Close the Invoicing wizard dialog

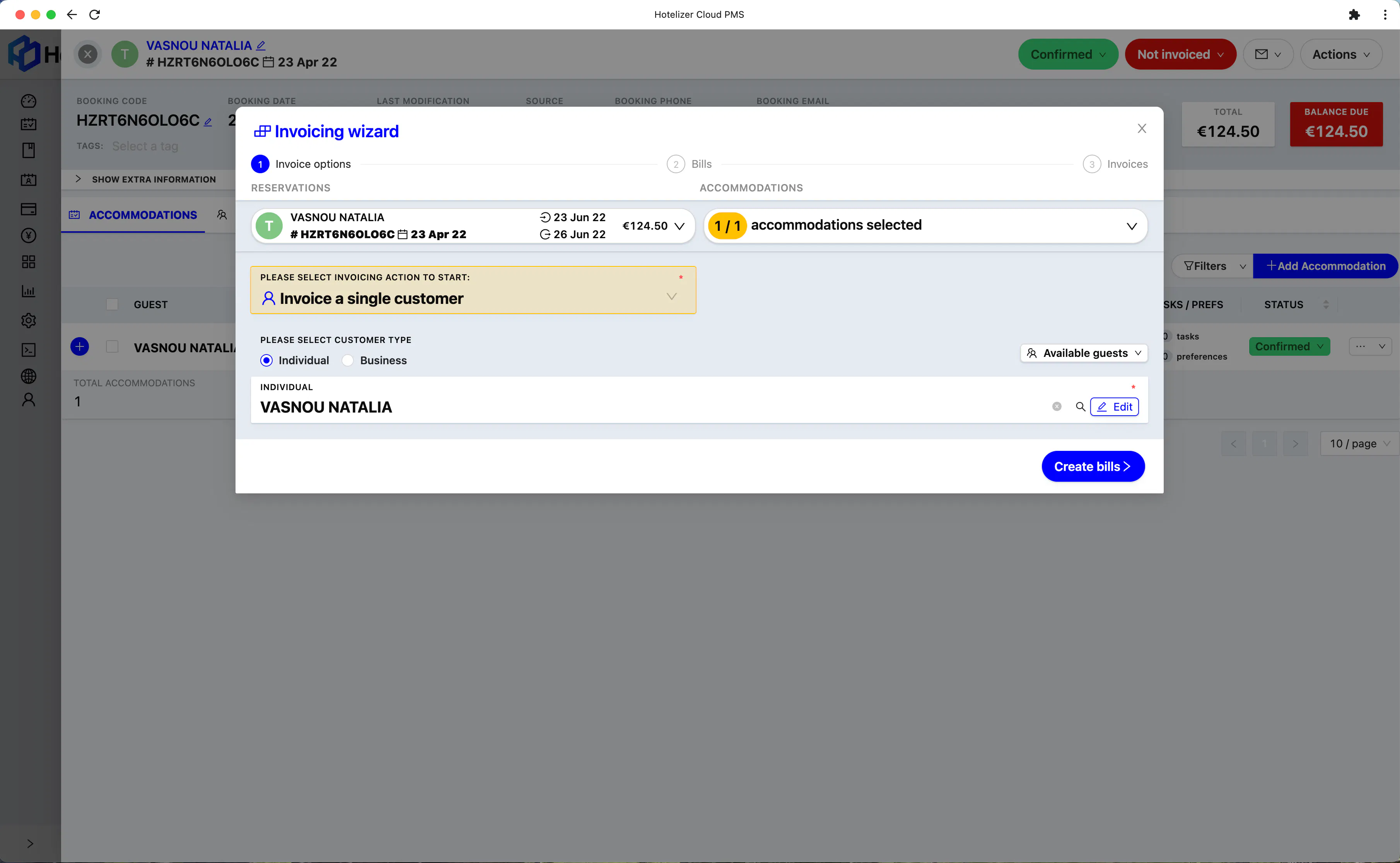[1141, 129]
